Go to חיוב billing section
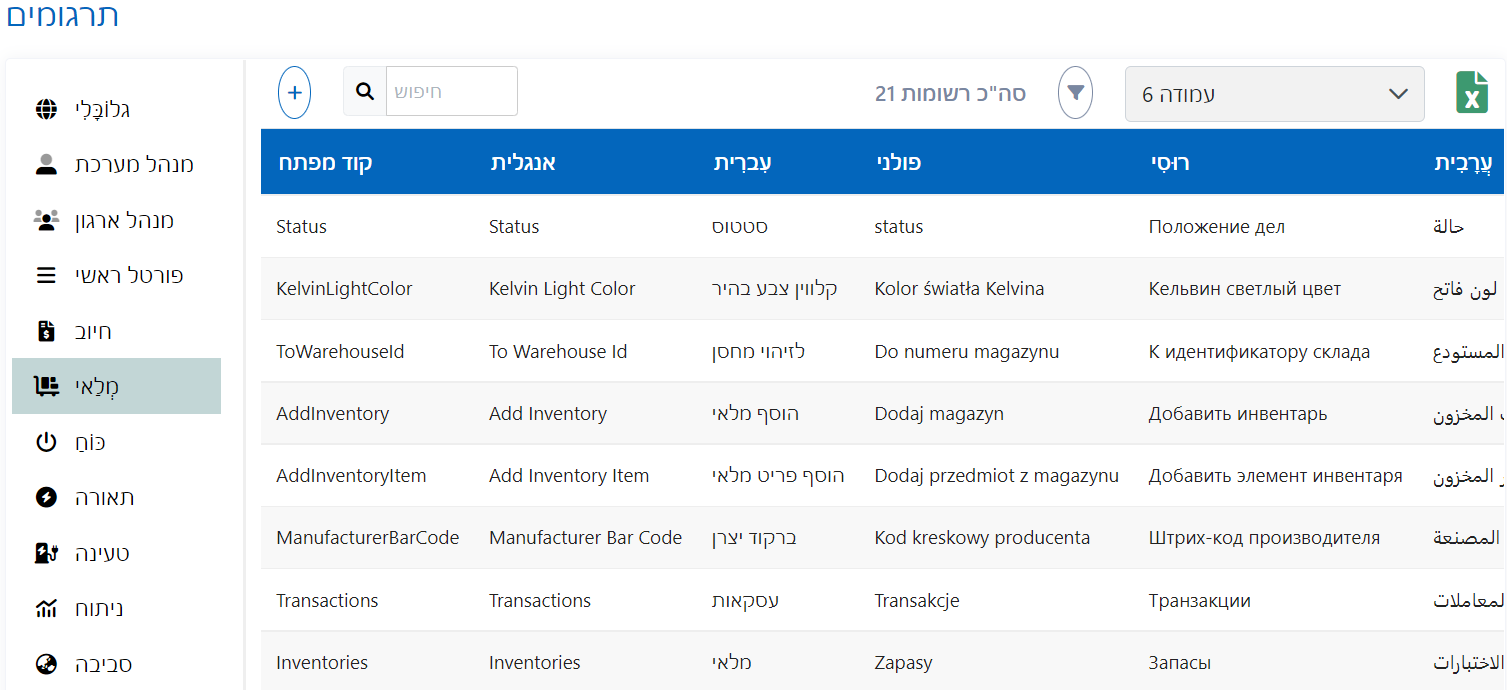This screenshot has width=1507, height=690. point(93,331)
